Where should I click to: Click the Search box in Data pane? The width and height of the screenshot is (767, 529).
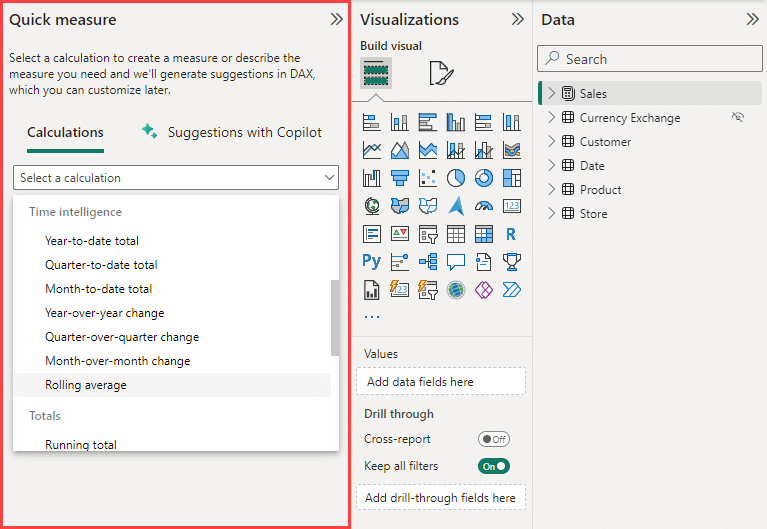point(650,59)
